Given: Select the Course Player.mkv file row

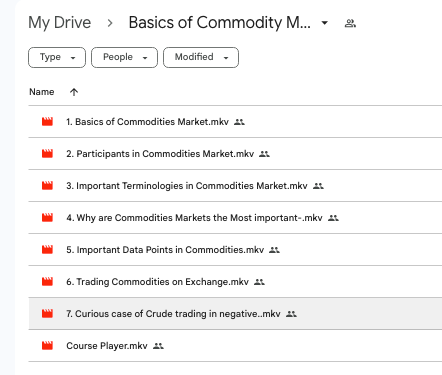Looking at the screenshot, I should click(235, 346).
